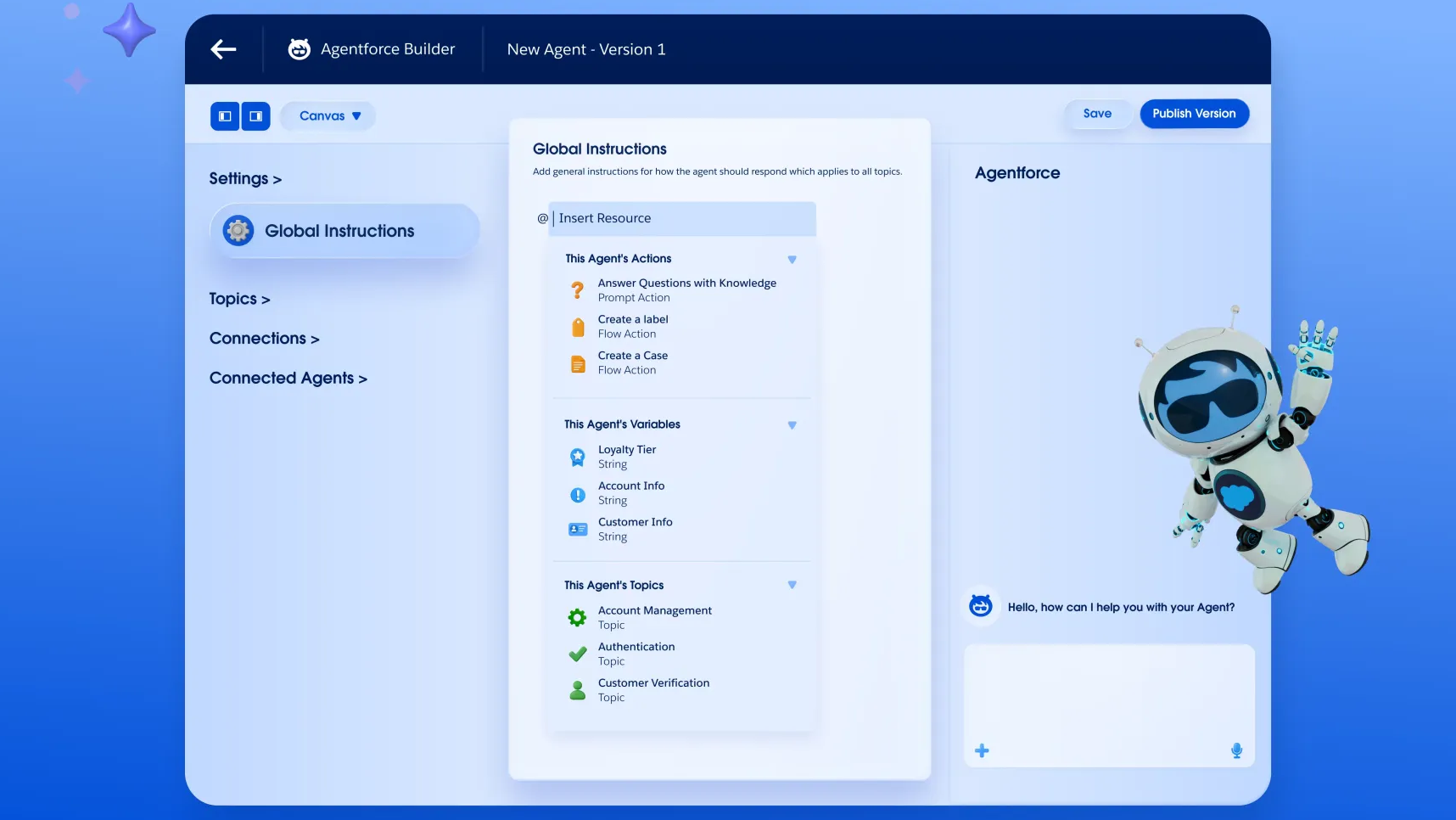Expand the Topics section
Image resolution: width=1456 pixels, height=820 pixels.
239,299
